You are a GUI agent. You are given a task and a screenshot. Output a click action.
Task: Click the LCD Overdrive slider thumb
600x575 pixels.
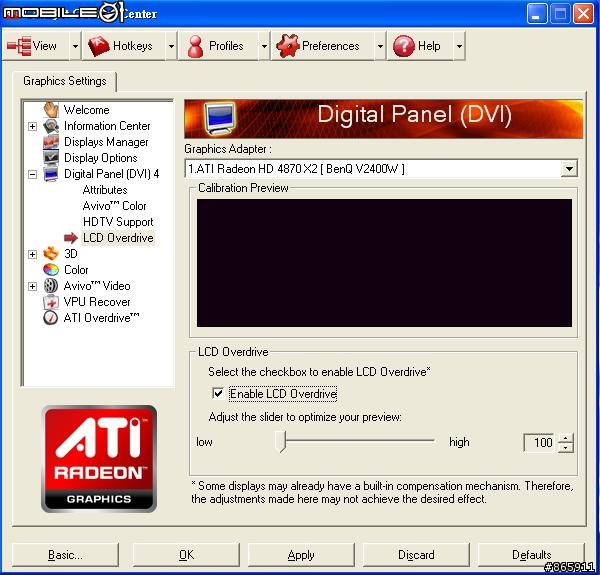coord(281,441)
